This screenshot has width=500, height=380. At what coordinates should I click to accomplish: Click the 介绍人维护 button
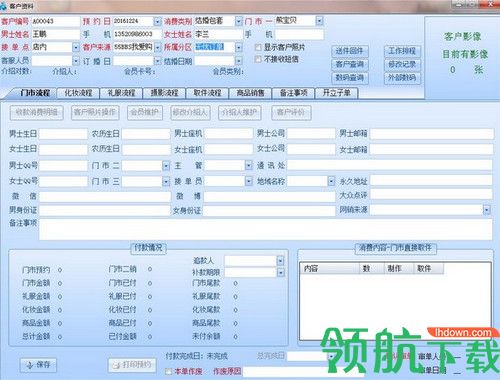coord(240,113)
